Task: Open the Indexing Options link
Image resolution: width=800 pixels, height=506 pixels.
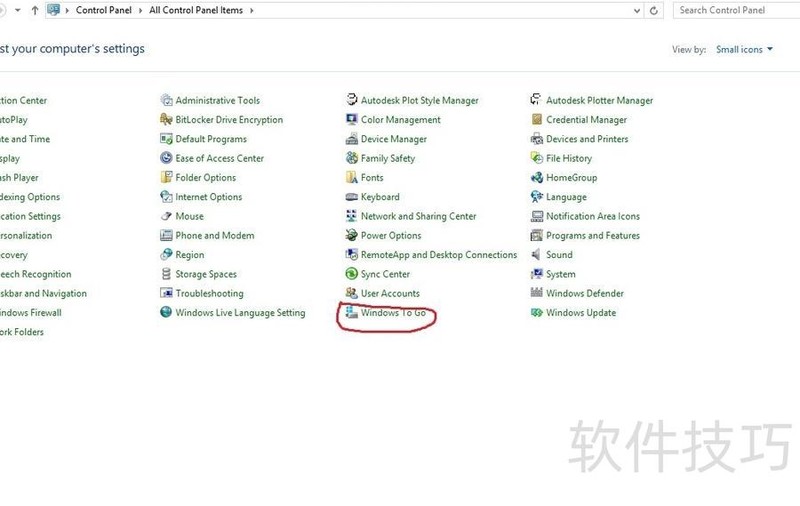Action: point(30,197)
